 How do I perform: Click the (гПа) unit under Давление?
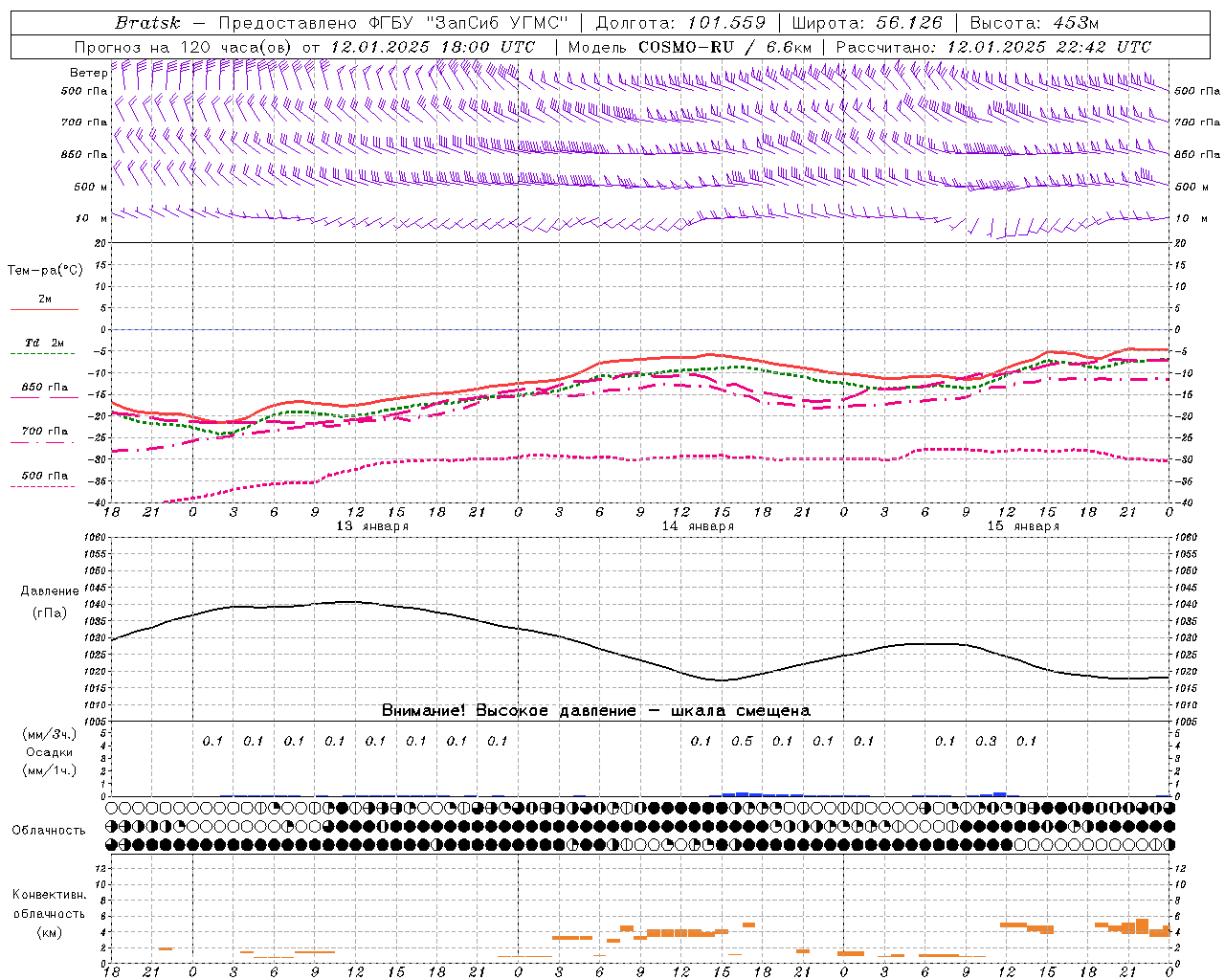click(49, 613)
